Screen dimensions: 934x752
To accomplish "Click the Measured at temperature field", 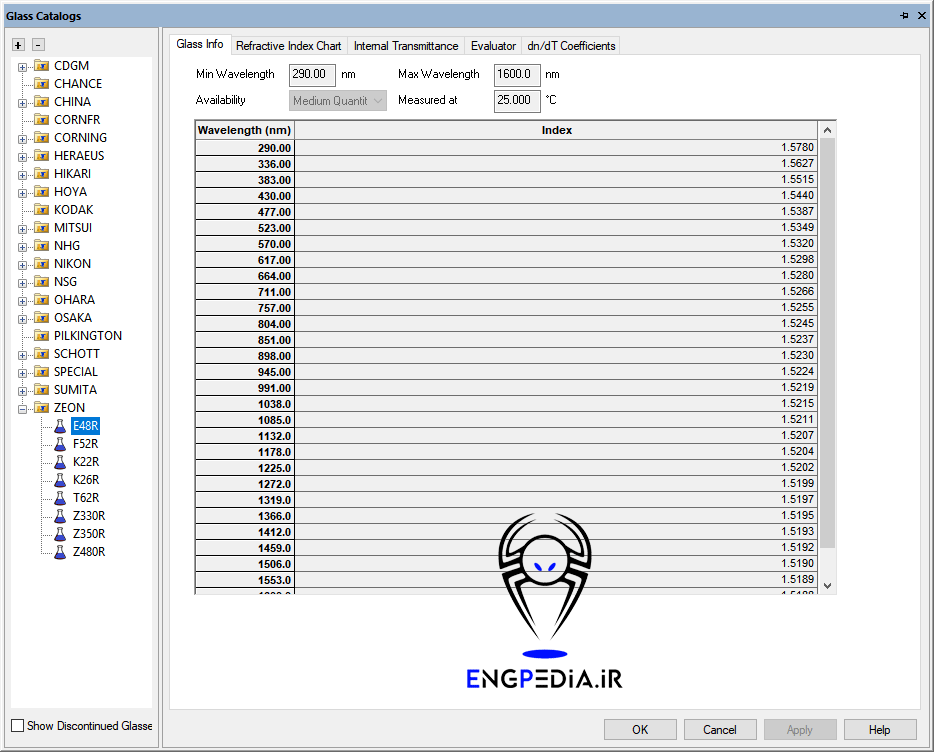I will click(517, 101).
